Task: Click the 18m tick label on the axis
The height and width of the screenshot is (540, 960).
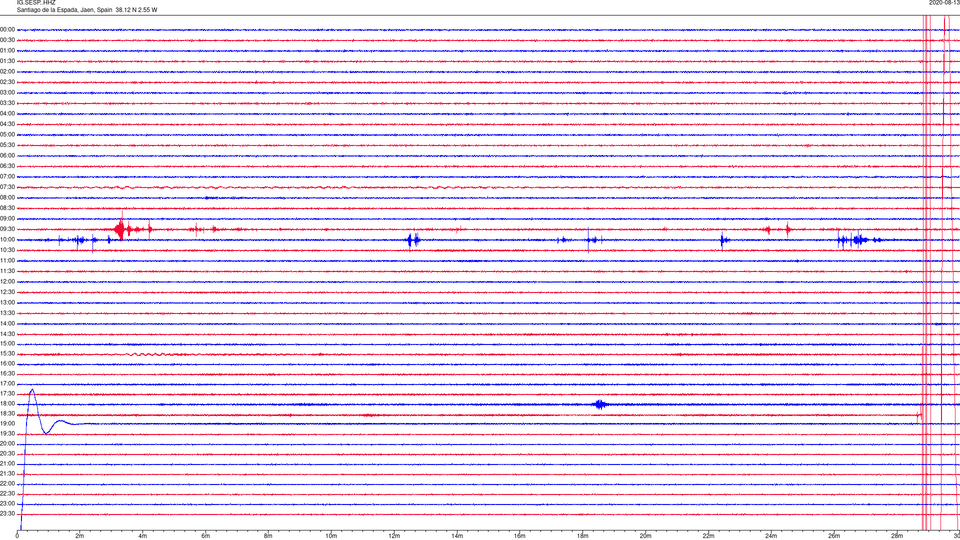Action: [x=582, y=536]
